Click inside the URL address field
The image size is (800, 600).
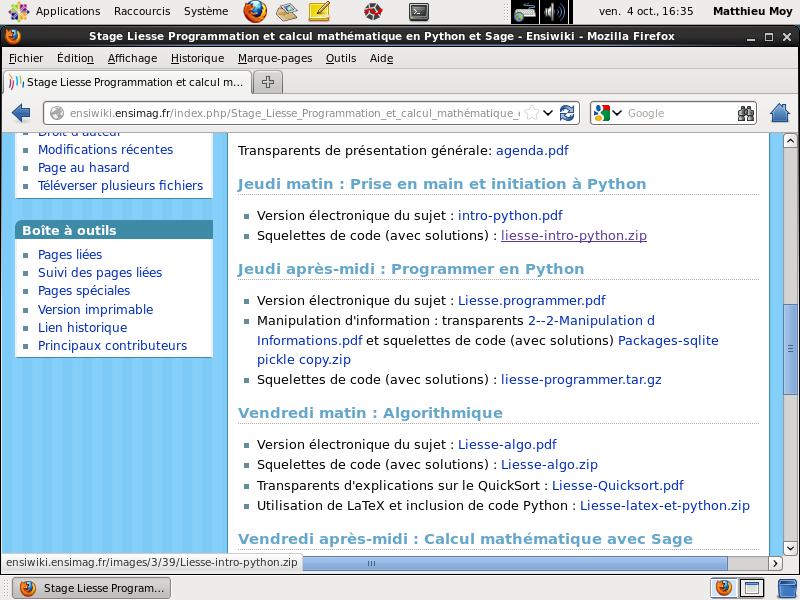pyautogui.click(x=293, y=113)
